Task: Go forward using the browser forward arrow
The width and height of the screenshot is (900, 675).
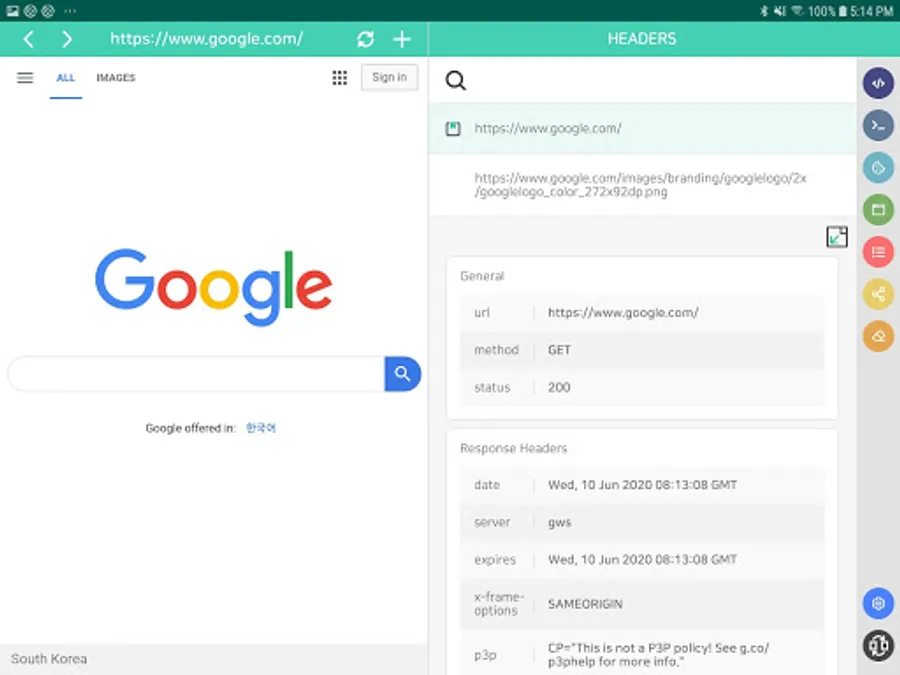Action: pos(67,39)
